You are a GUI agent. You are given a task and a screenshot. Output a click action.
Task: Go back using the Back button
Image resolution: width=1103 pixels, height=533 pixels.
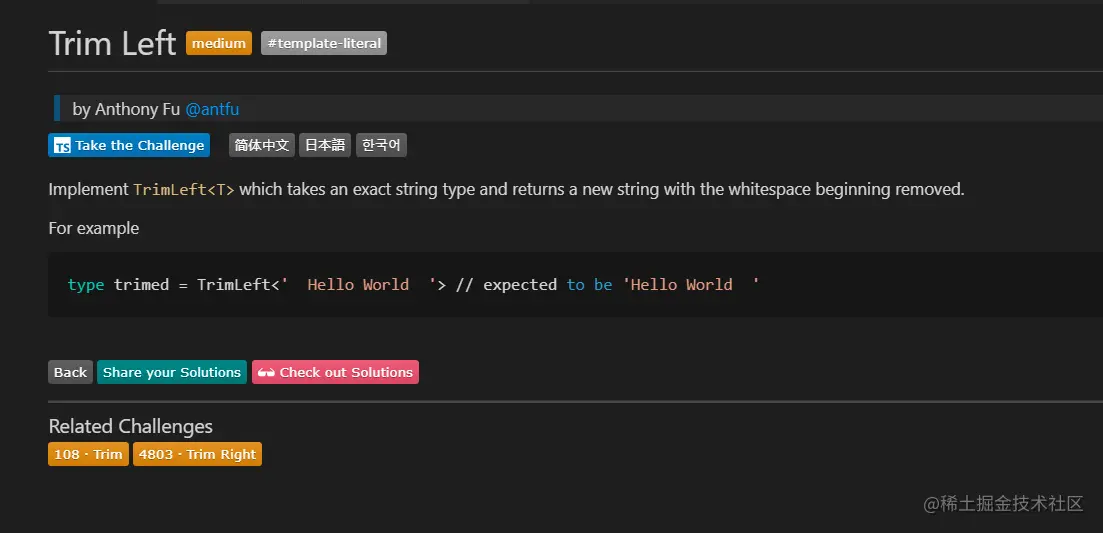click(x=70, y=373)
